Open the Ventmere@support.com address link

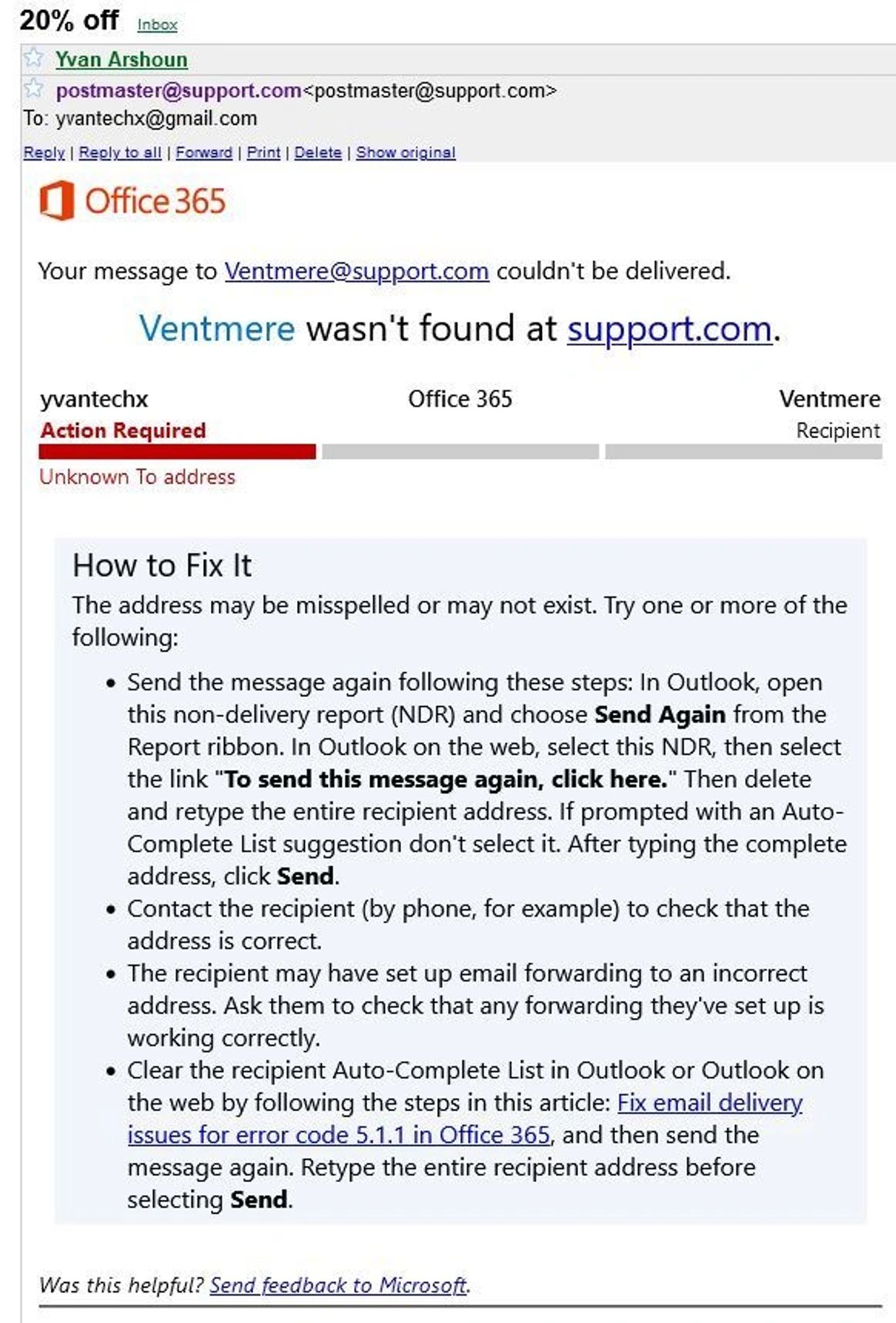[356, 271]
